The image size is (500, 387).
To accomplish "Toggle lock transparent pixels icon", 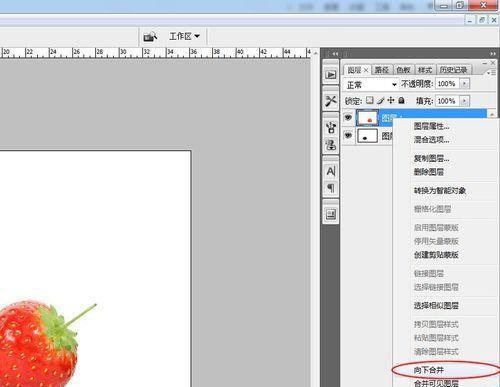I will (369, 100).
